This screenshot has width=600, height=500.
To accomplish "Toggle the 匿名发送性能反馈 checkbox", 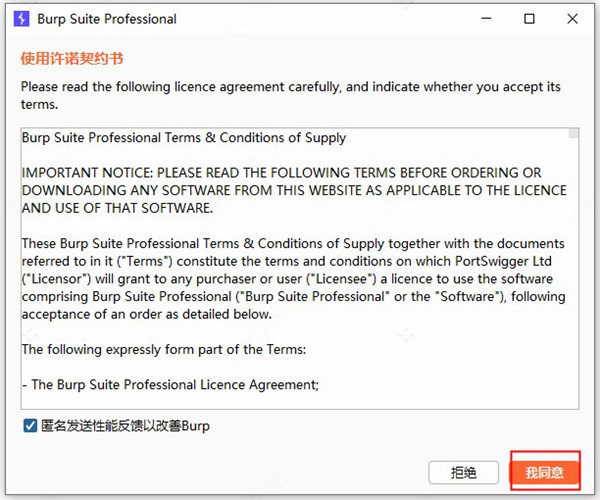I will (29, 426).
